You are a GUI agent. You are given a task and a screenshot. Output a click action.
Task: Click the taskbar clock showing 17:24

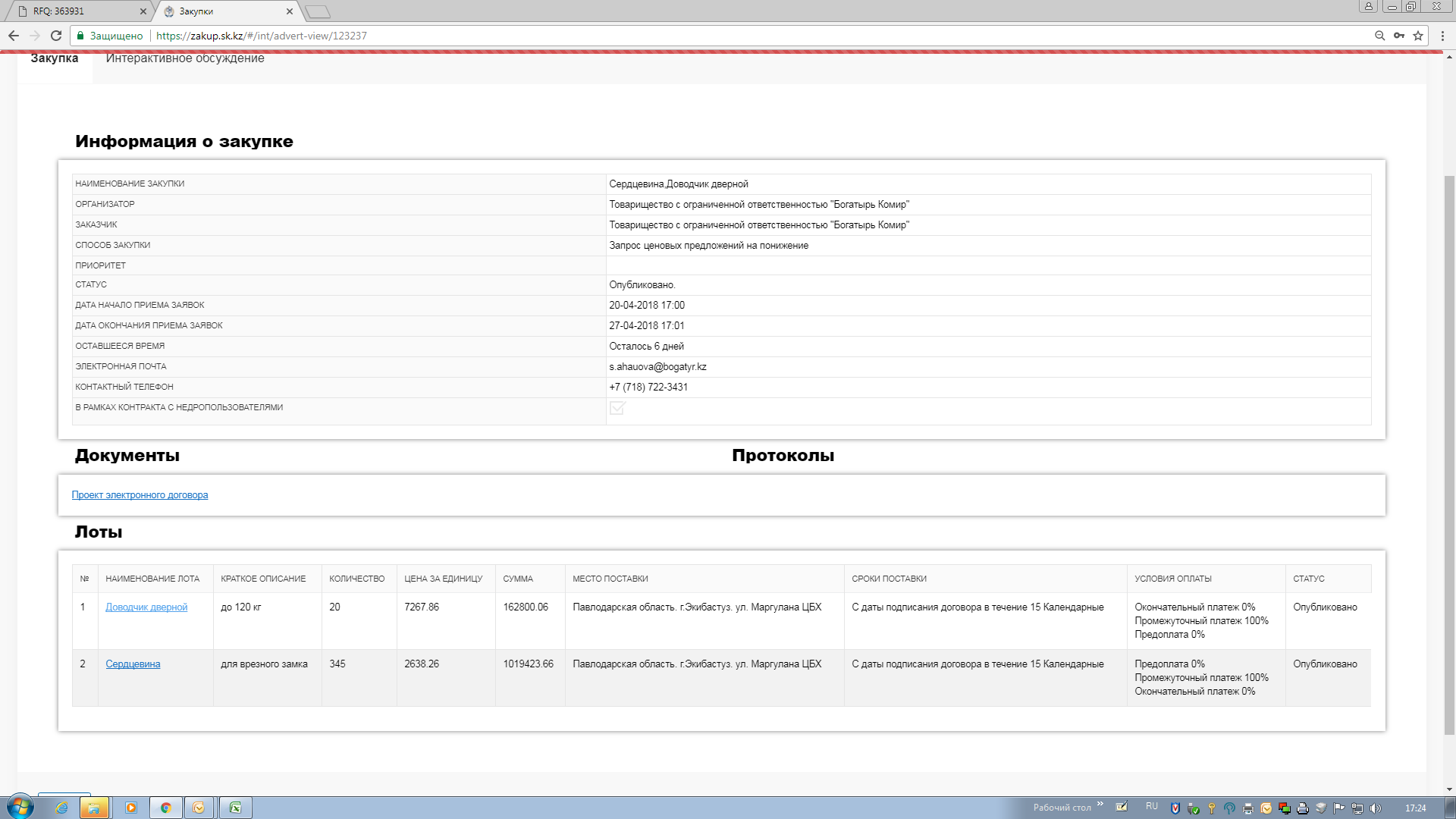[x=1415, y=808]
